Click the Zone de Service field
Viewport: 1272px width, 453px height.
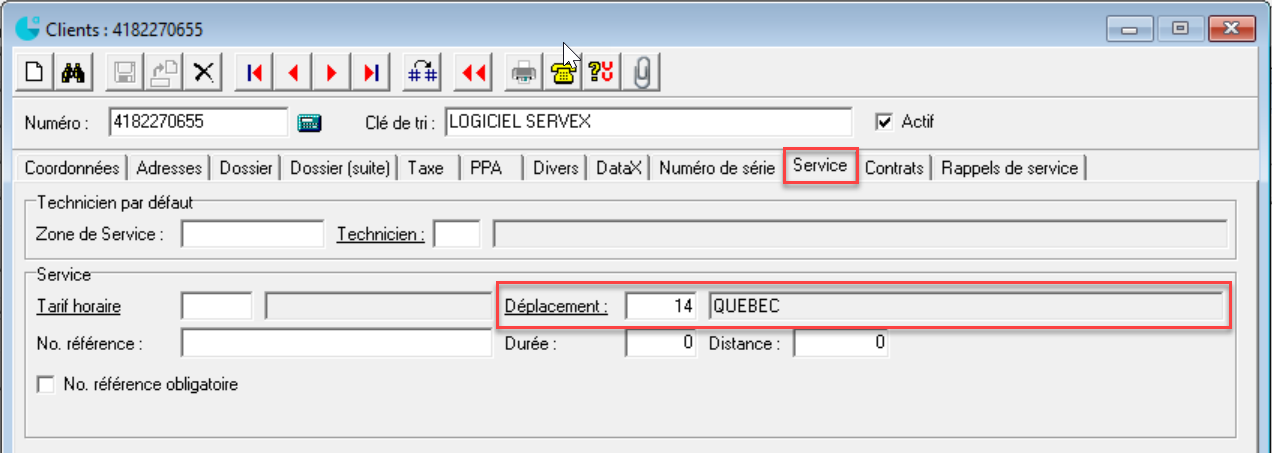252,234
